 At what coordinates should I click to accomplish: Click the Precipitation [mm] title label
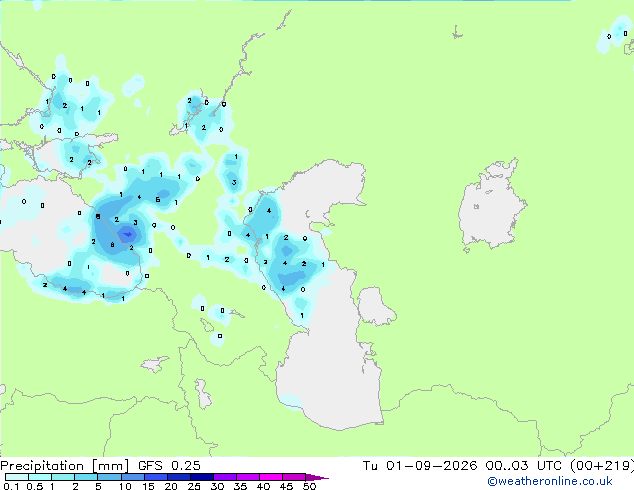(x=65, y=466)
